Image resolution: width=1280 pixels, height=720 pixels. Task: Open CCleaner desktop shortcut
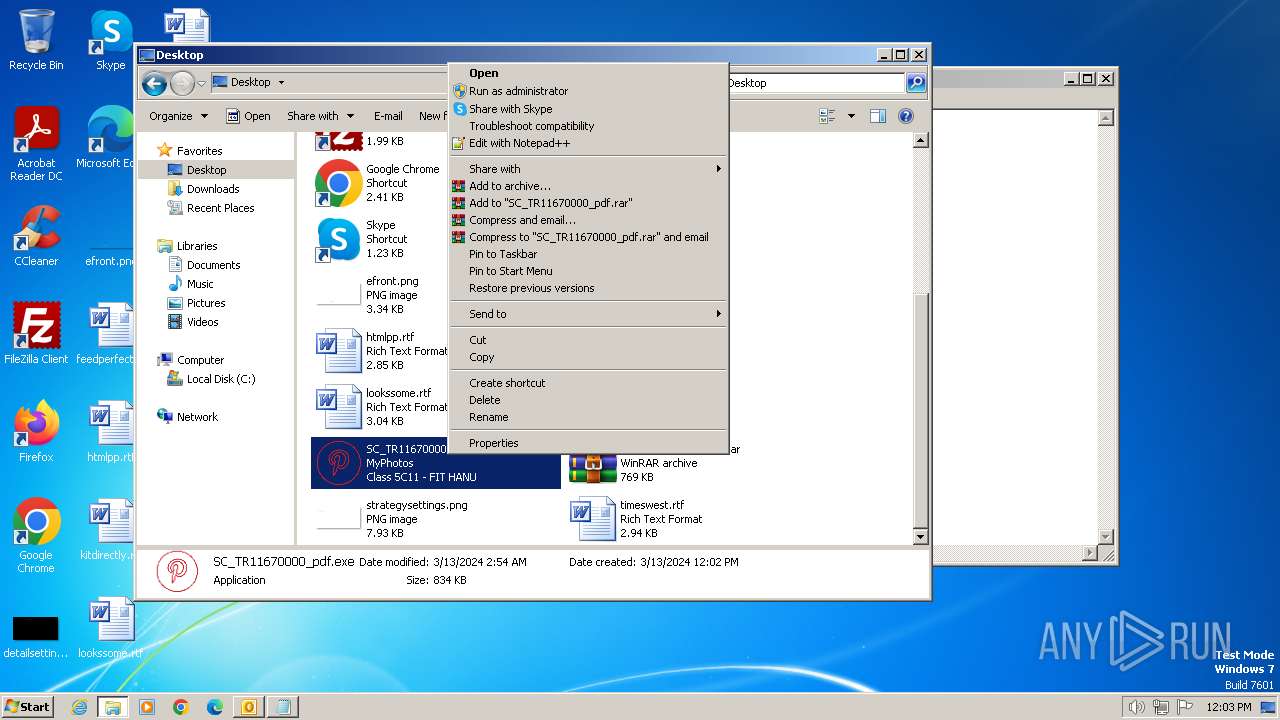(x=36, y=236)
